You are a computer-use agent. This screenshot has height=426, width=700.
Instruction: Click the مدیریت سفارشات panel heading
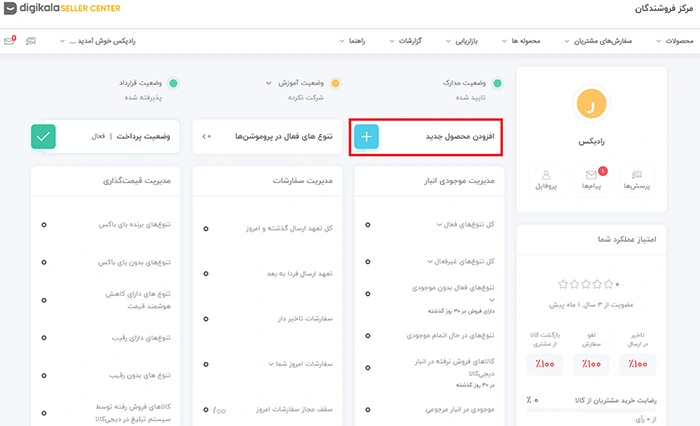[303, 181]
